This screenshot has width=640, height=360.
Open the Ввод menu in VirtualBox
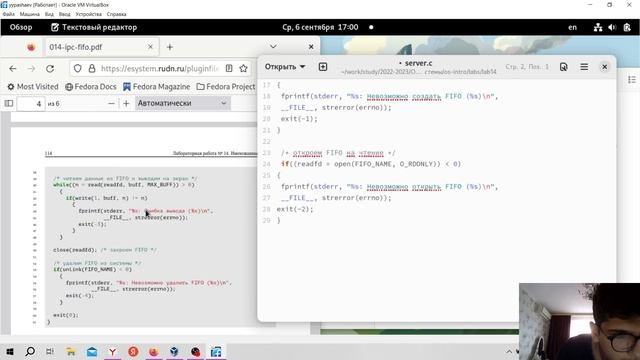tap(64, 14)
